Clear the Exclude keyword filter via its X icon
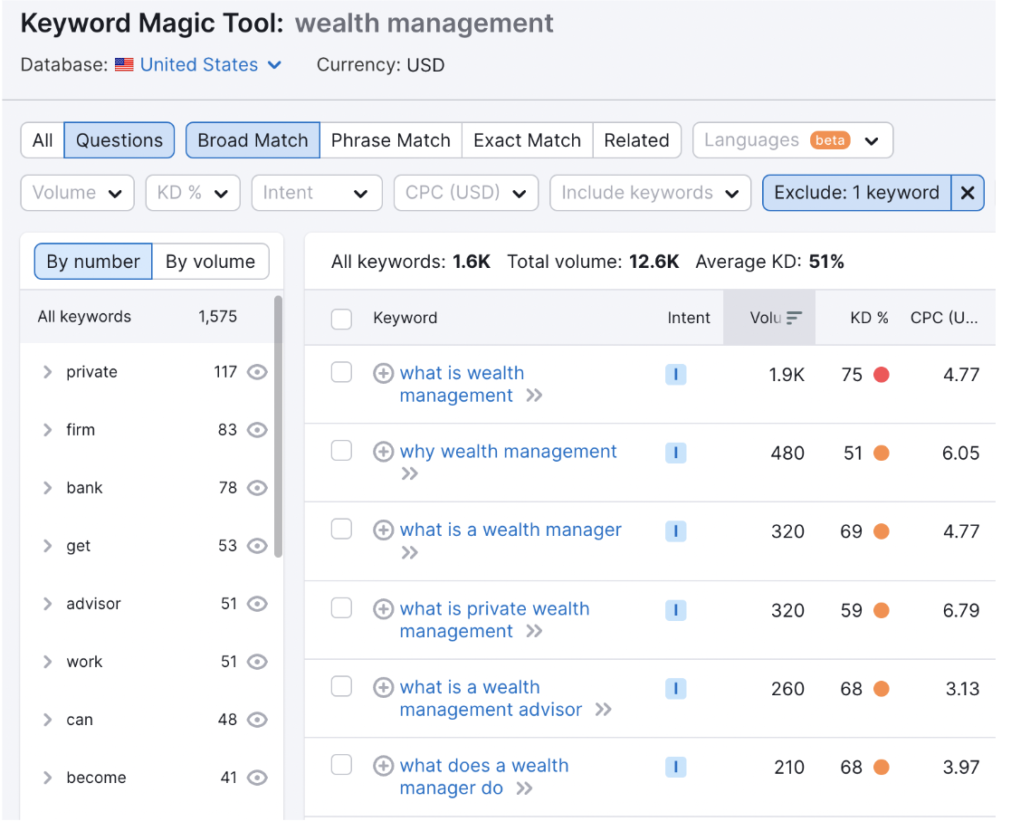This screenshot has width=1030, height=831. point(967,192)
